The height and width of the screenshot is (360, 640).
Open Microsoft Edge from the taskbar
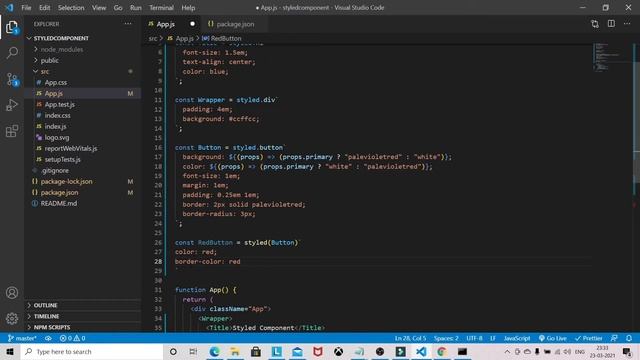[214, 351]
